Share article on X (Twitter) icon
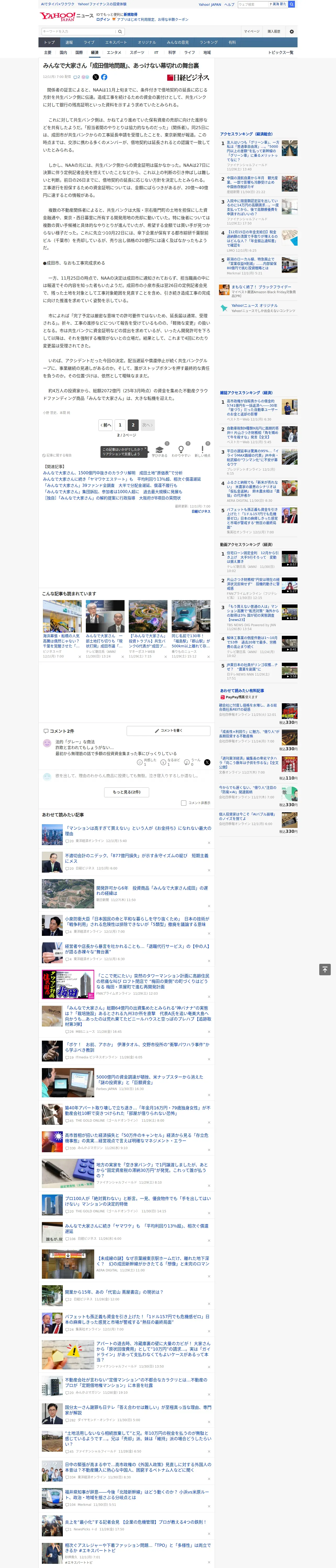Viewport: 336px width, 1568px height. coord(96,77)
